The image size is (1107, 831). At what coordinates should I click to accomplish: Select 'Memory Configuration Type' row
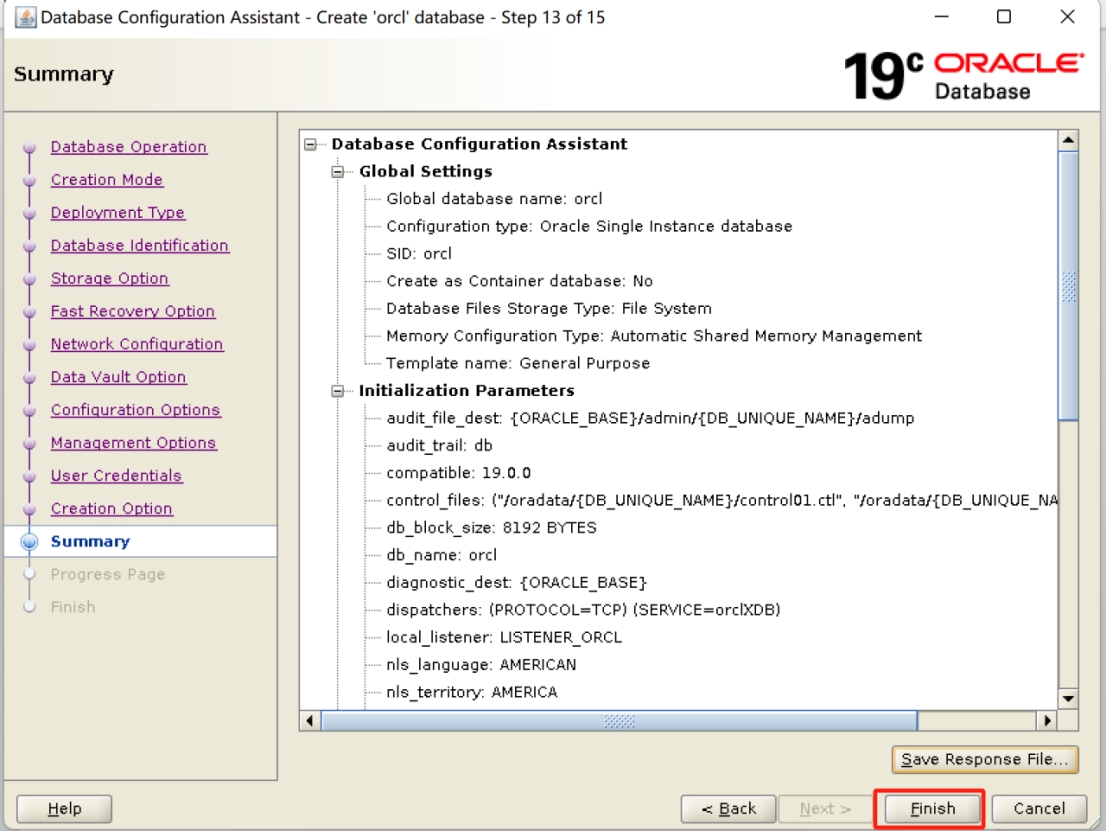654,336
